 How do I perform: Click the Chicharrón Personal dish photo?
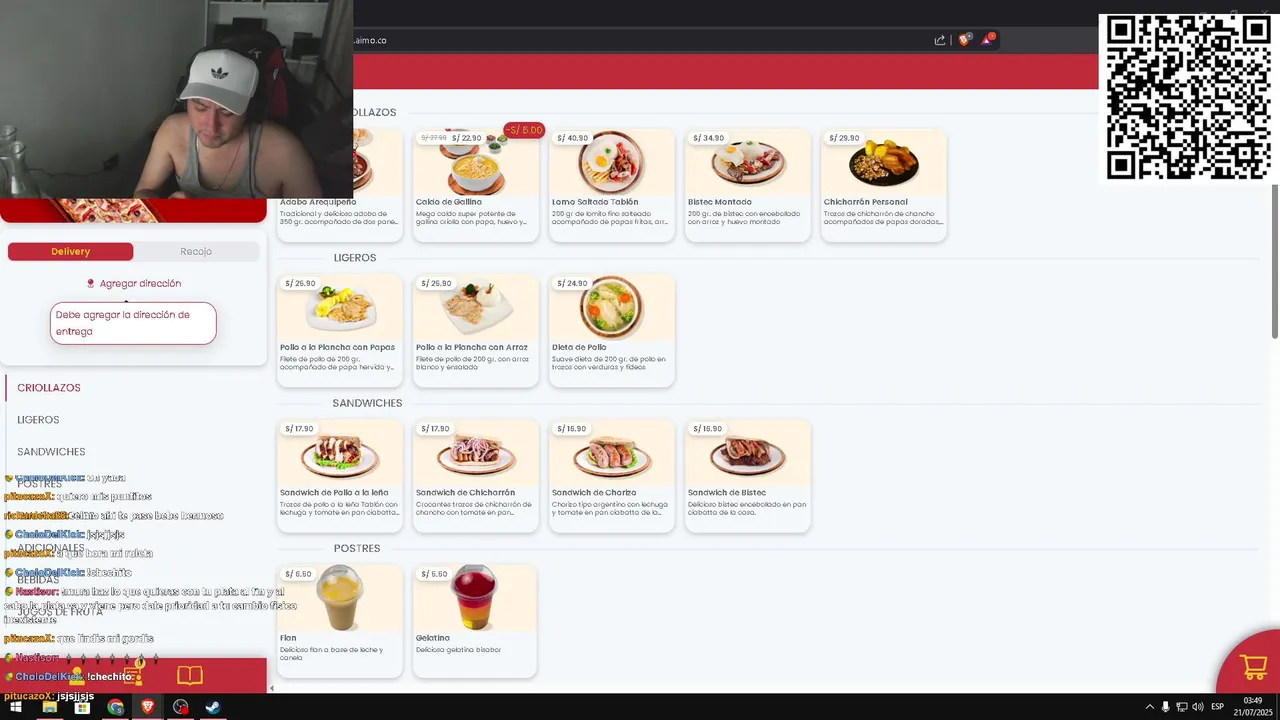coord(884,162)
